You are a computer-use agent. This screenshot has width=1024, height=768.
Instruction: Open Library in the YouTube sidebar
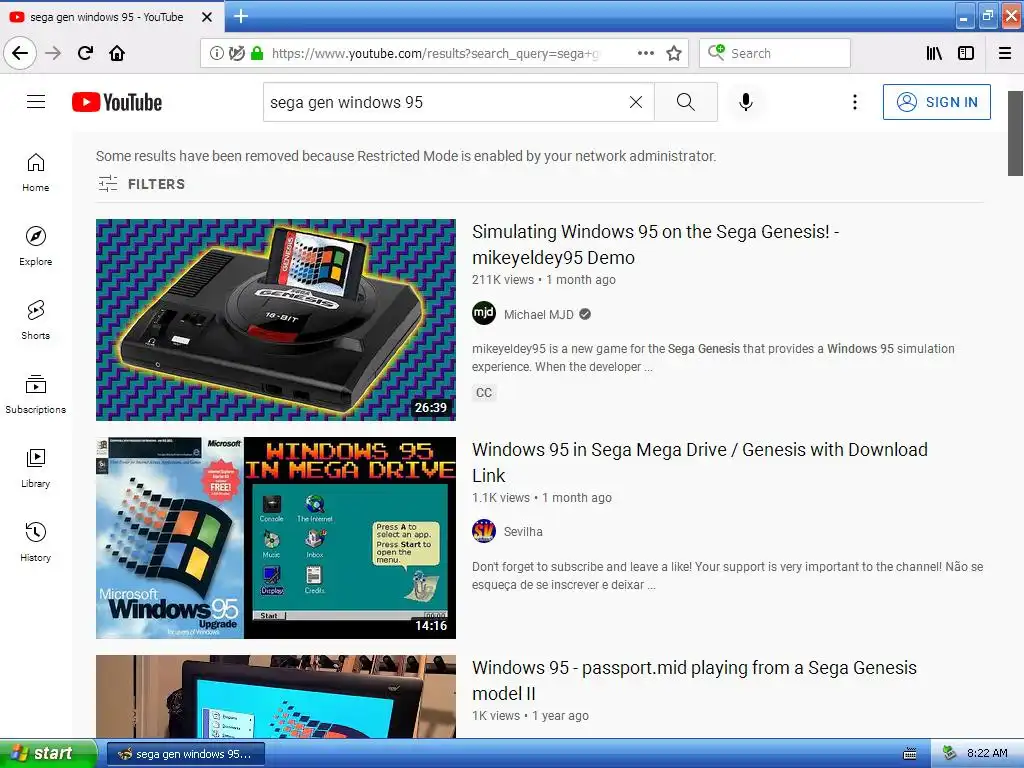[x=36, y=468]
